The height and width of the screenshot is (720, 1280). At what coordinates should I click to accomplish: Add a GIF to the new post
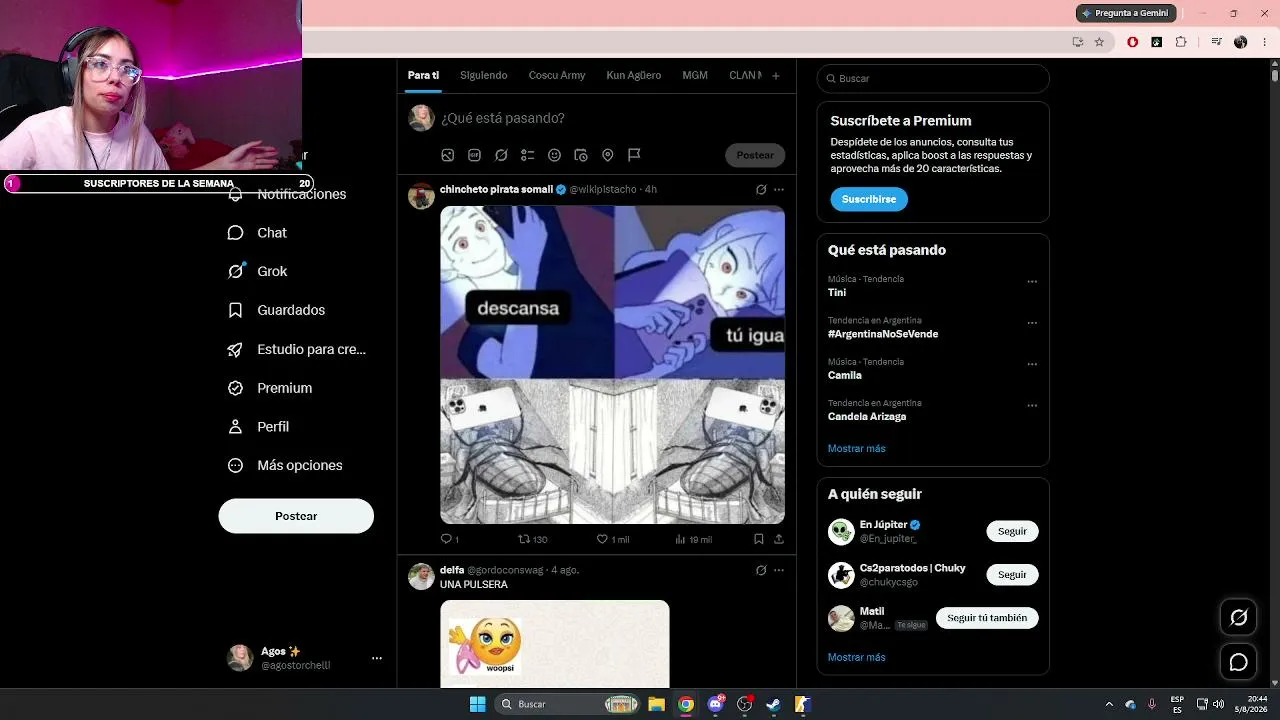474,155
